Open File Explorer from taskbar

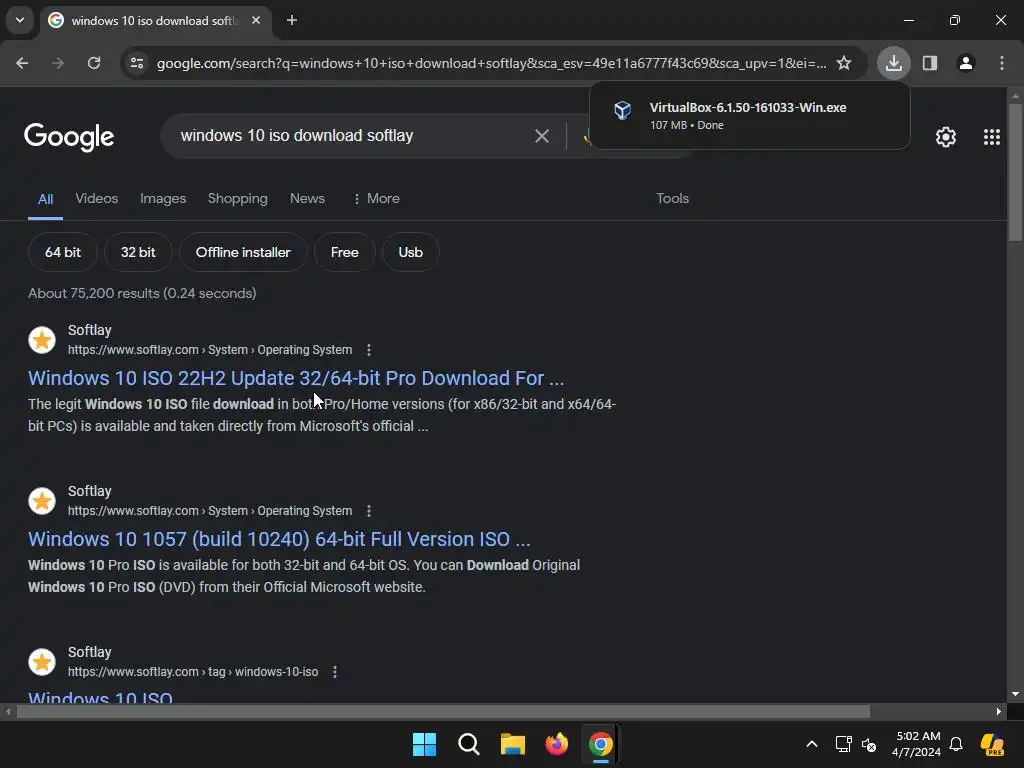(513, 744)
